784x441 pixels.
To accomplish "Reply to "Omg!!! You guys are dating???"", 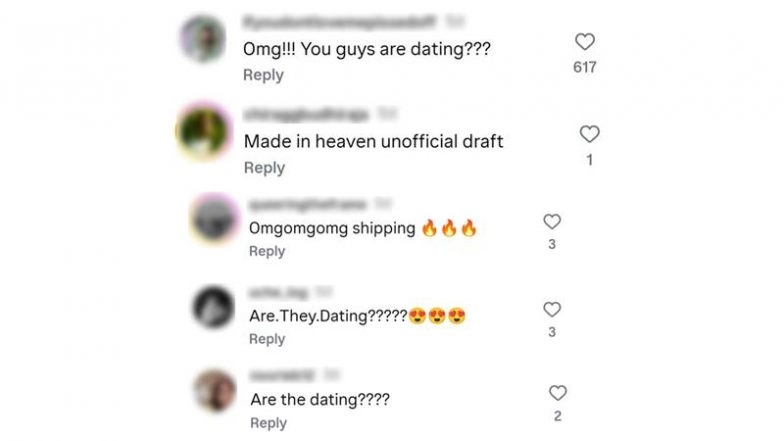I will pyautogui.click(x=263, y=75).
